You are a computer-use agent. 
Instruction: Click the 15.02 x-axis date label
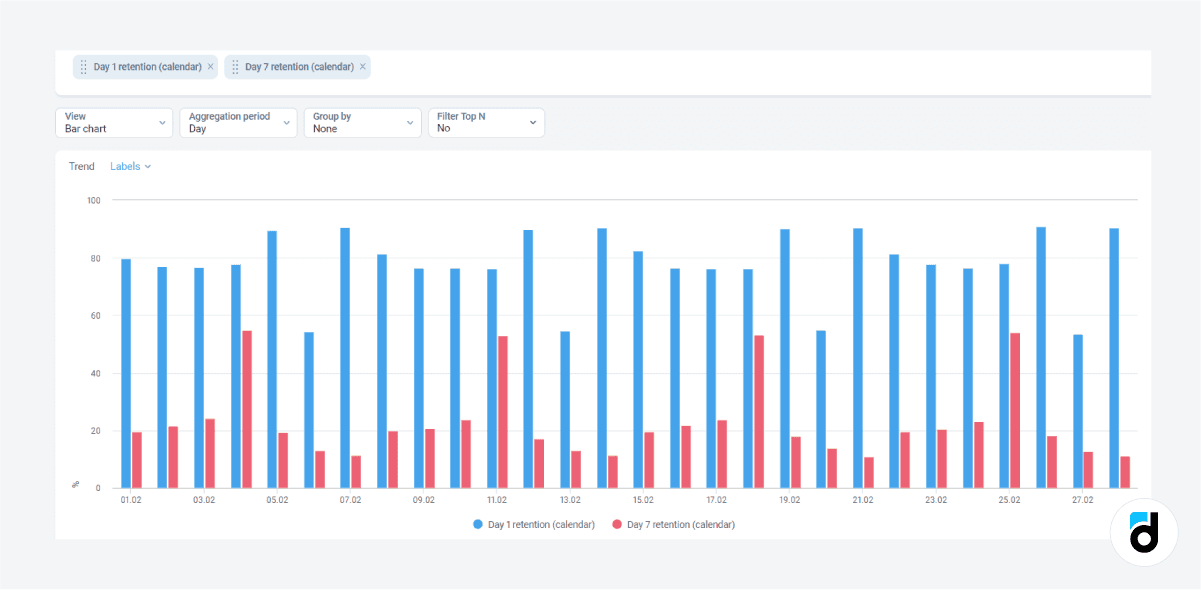click(x=643, y=500)
